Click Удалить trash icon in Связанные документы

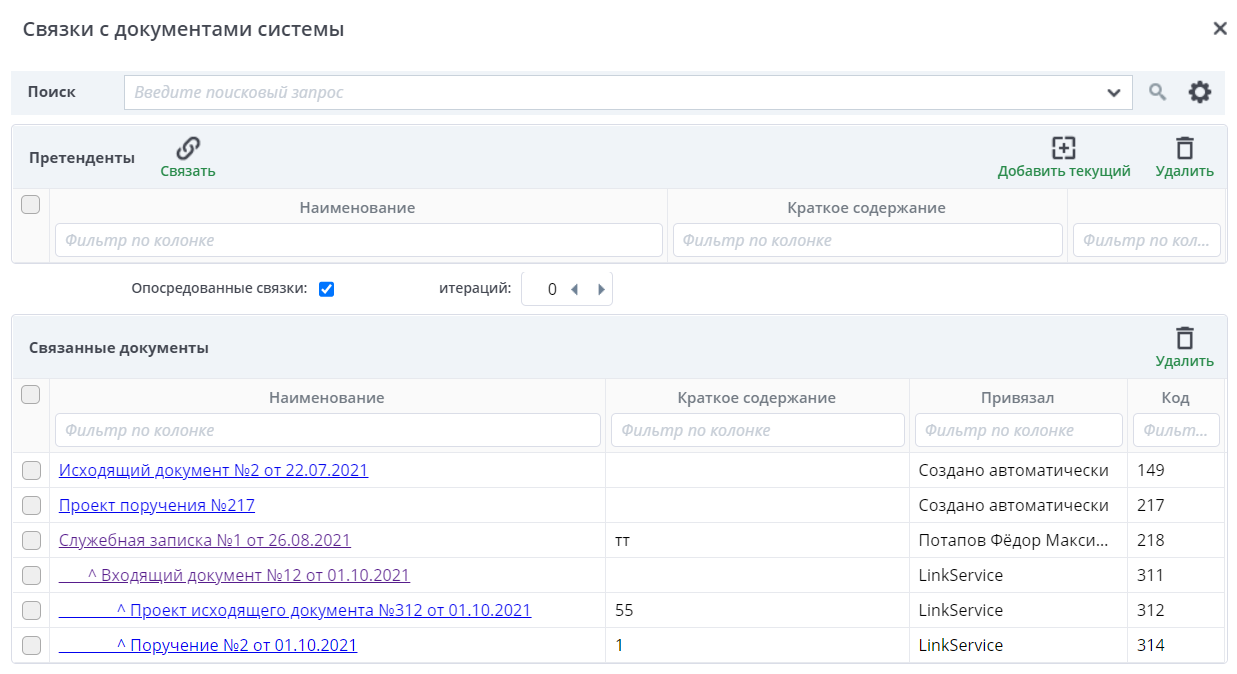coord(1184,339)
